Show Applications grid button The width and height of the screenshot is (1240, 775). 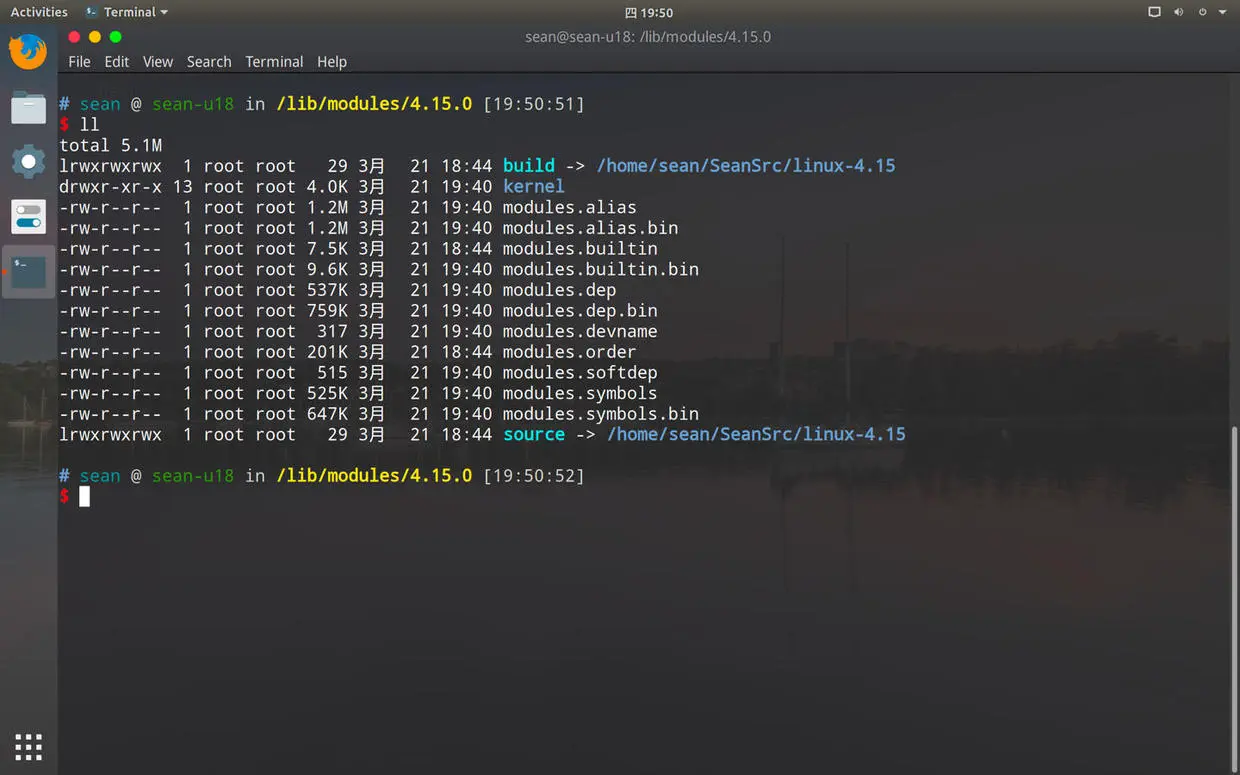[x=28, y=746]
